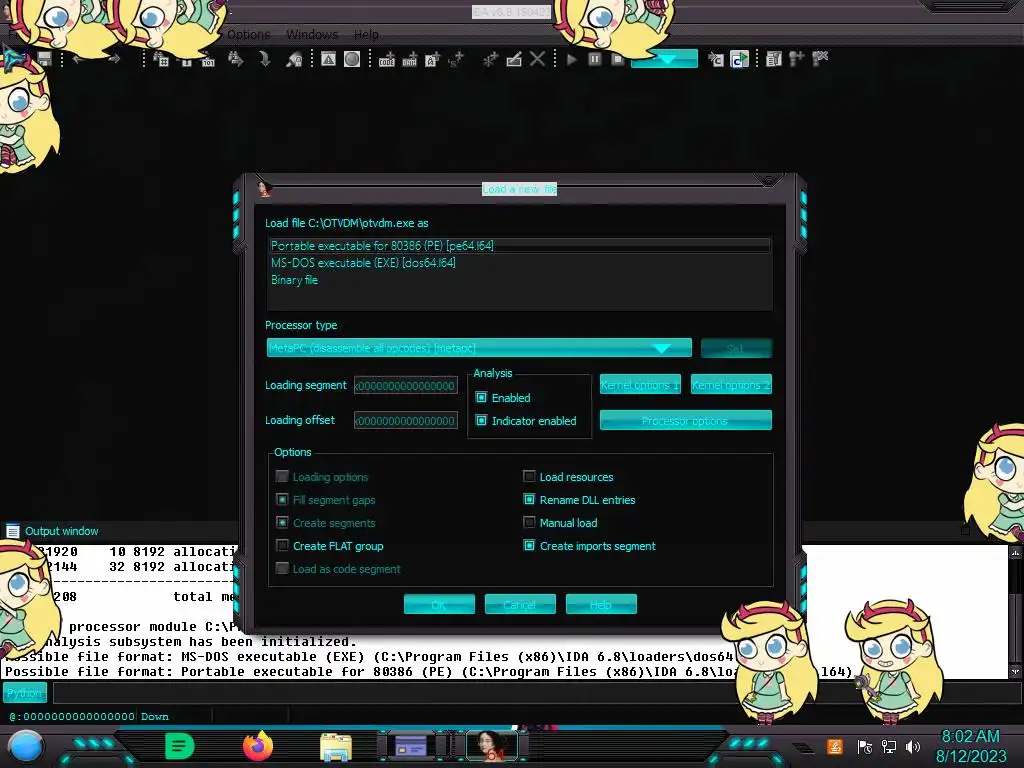Click the IDA portrait icon on the taskbar
Screen dimensions: 1024x768
(x=492, y=746)
